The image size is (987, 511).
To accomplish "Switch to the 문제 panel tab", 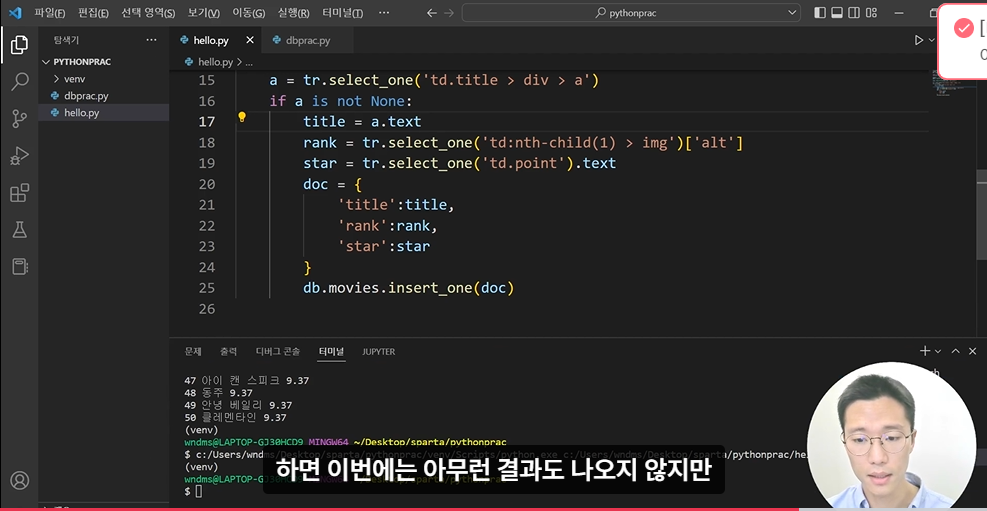I will tap(193, 351).
